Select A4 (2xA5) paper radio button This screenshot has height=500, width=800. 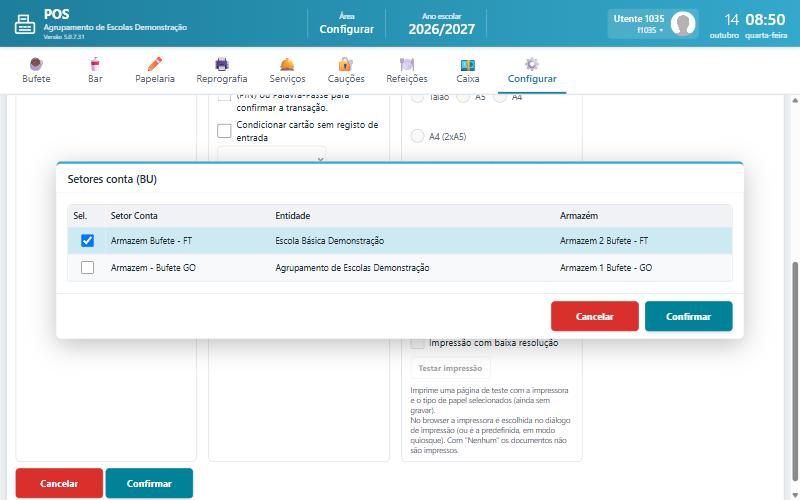pyautogui.click(x=417, y=136)
